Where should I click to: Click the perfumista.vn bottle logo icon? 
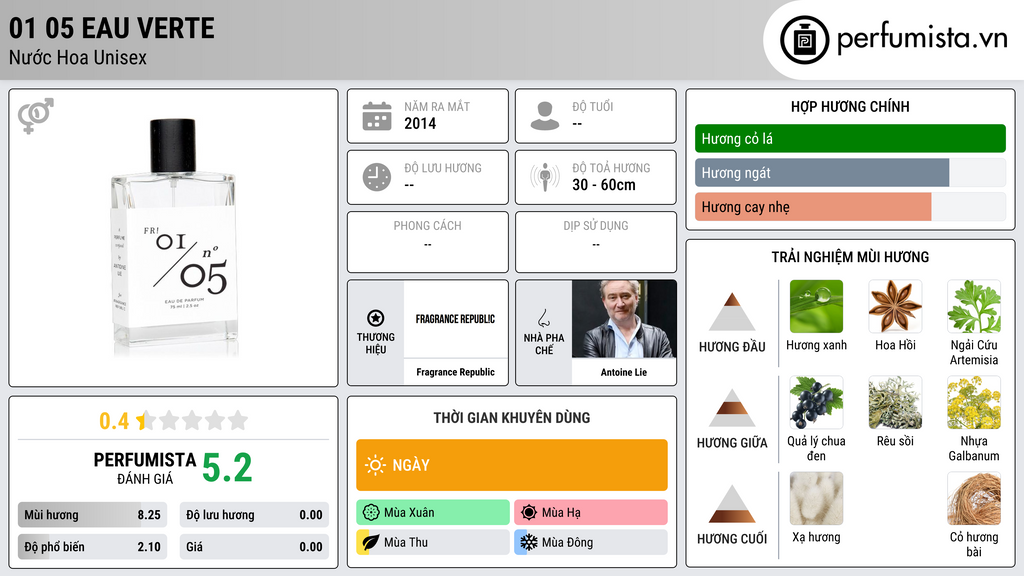(x=804, y=40)
